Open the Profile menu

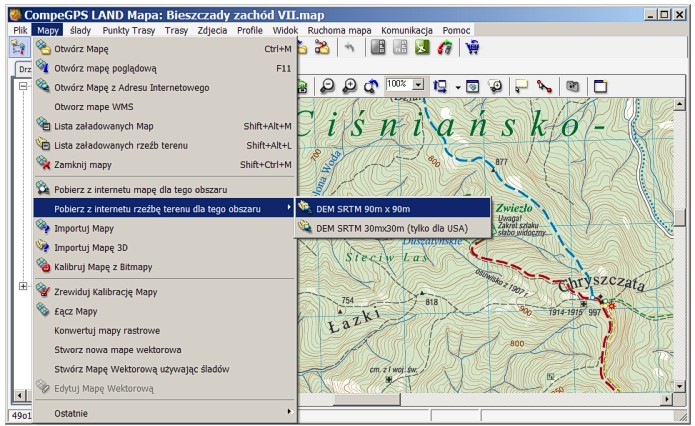point(250,30)
